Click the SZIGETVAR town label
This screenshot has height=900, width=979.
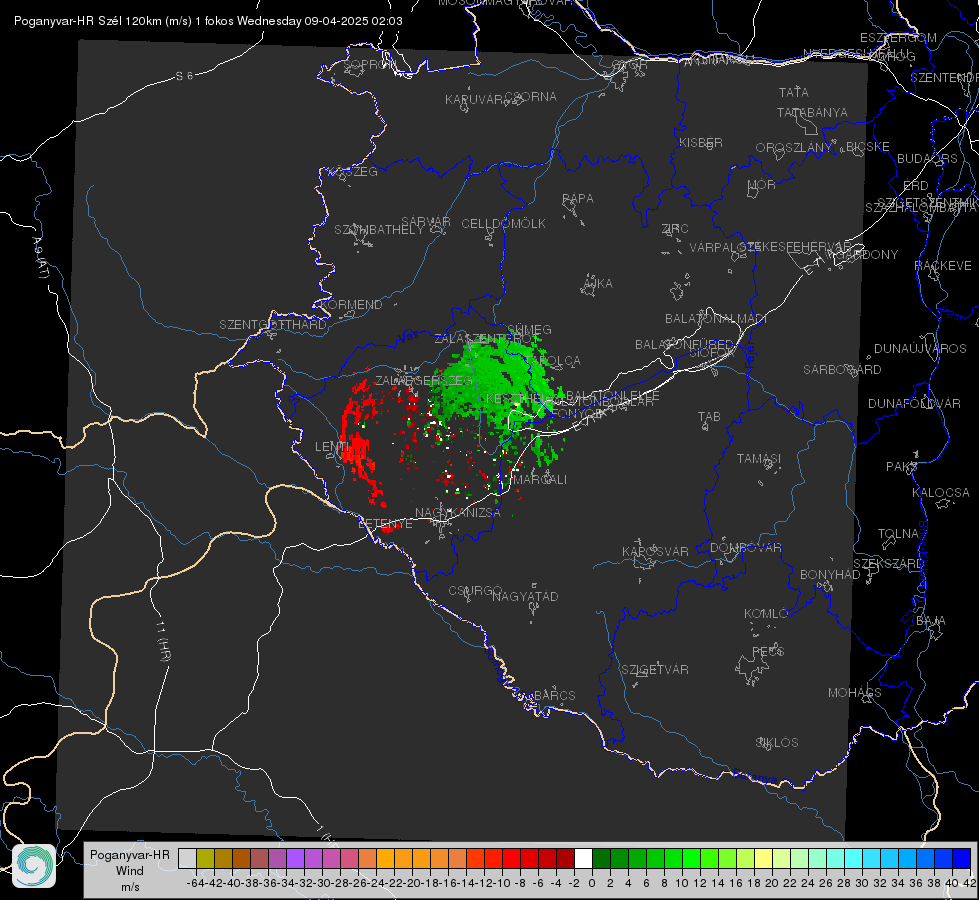pyautogui.click(x=655, y=670)
